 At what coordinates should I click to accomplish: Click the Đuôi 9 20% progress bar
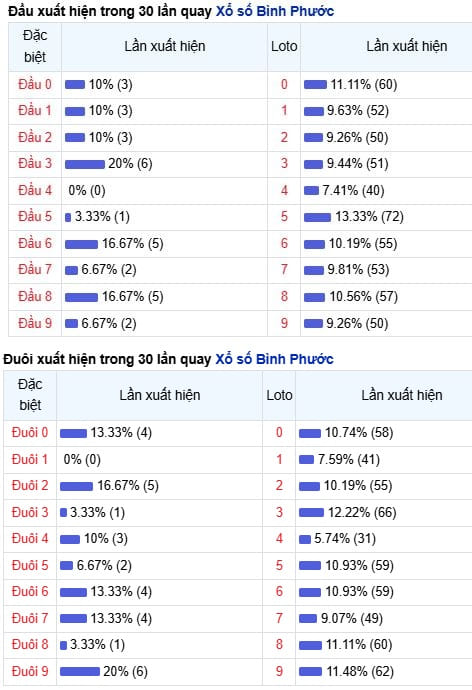80,672
